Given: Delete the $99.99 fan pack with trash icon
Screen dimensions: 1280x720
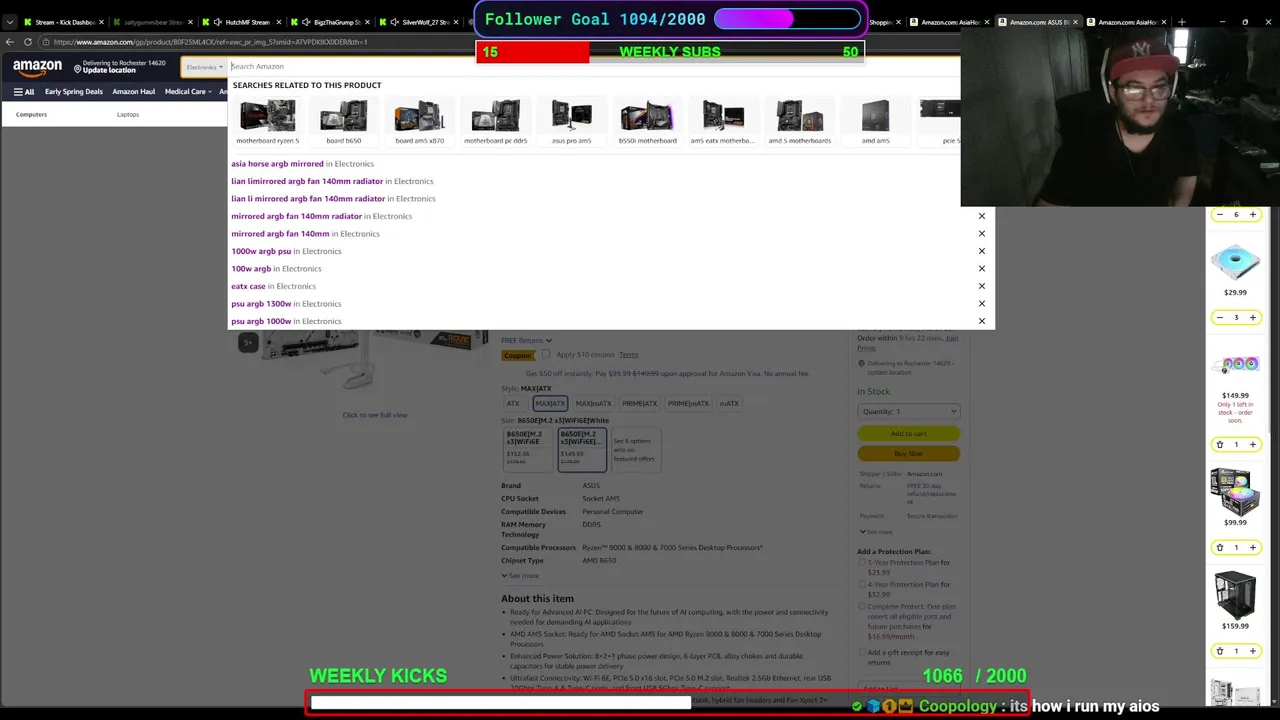Looking at the screenshot, I should click(x=1219, y=548).
